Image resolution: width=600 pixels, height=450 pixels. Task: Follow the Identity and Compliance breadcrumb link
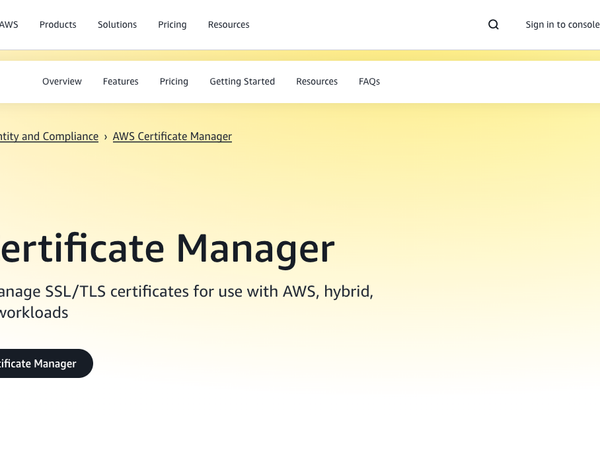click(x=49, y=136)
